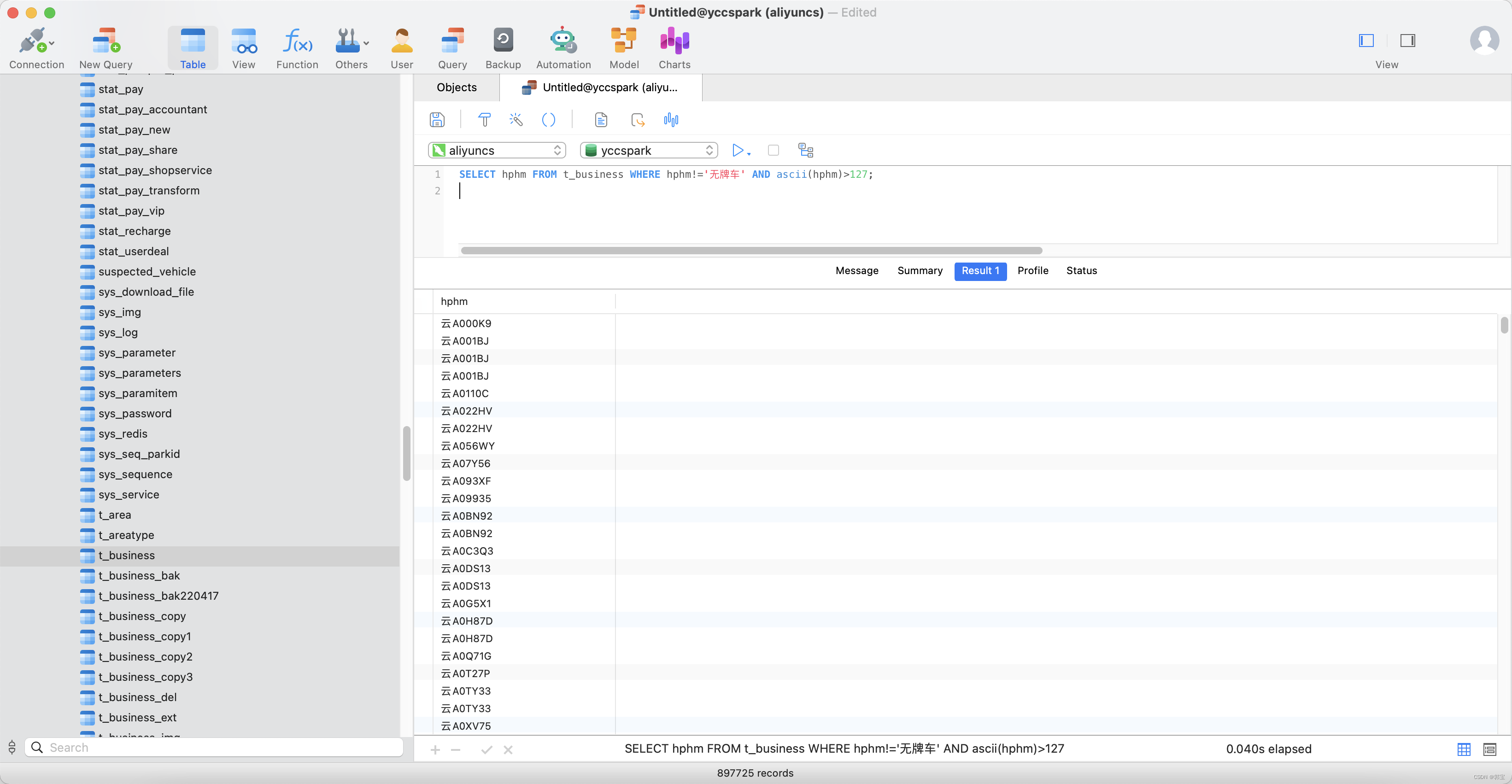This screenshot has height=784, width=1512.
Task: Click the Explain query icon
Action: (806, 150)
